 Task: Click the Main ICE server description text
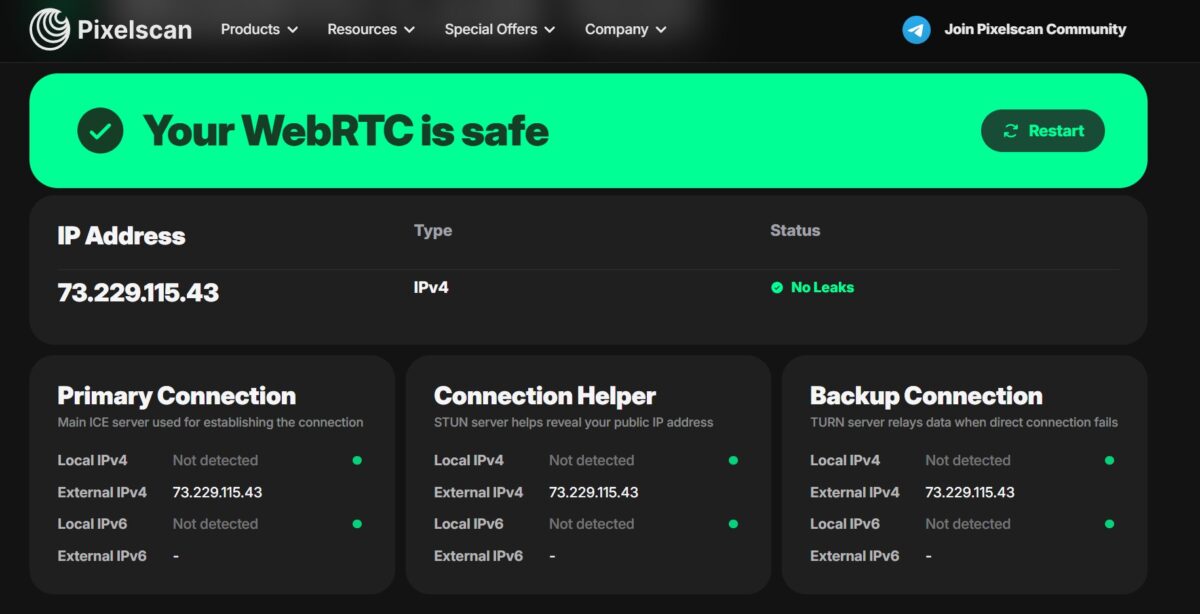pyautogui.click(x=210, y=422)
